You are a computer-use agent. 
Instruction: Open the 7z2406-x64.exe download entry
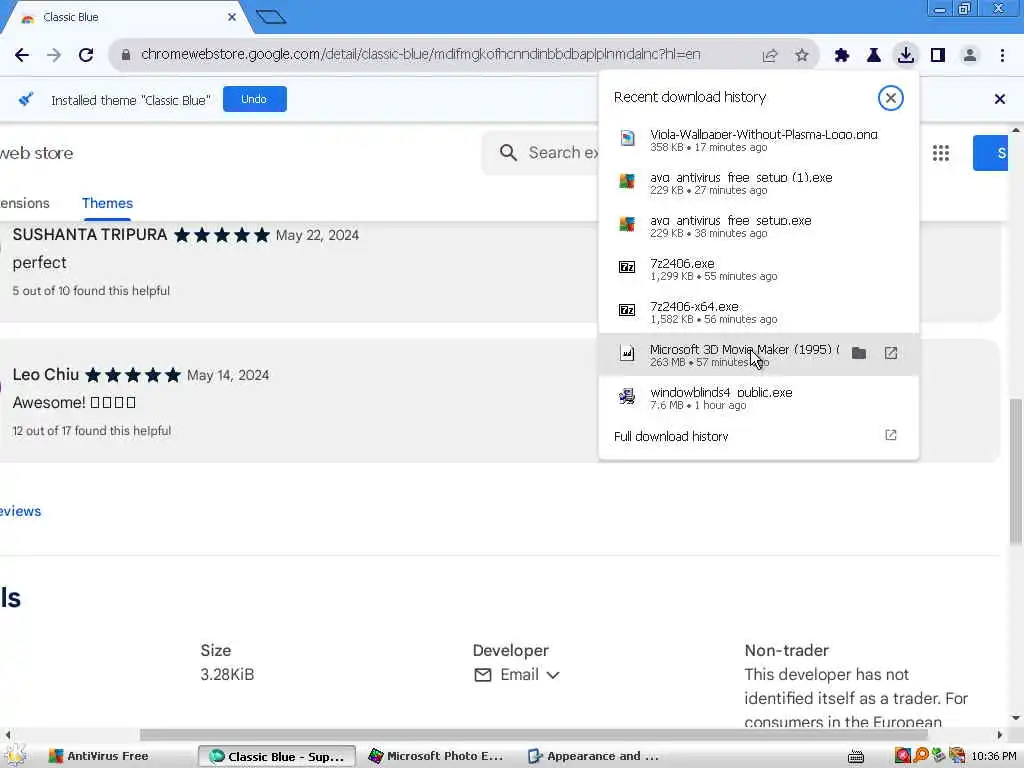coord(758,312)
